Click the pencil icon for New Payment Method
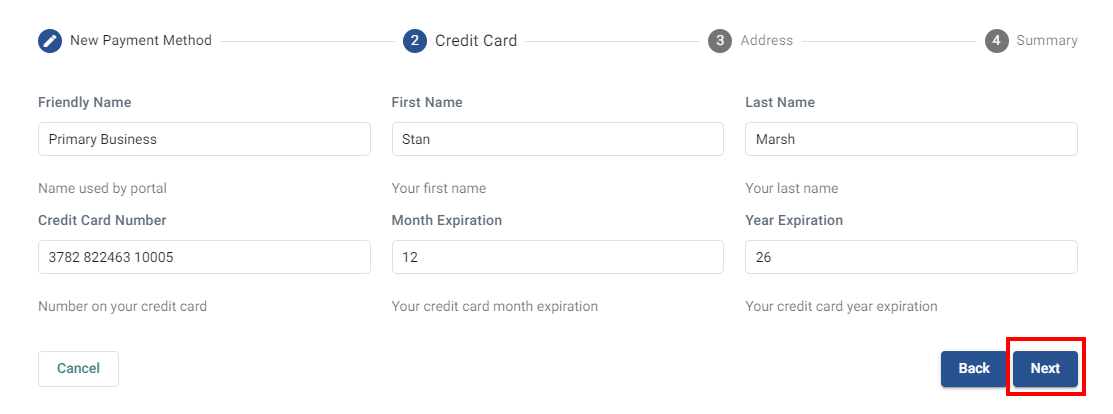Viewport: 1113px width, 414px height. pyautogui.click(x=50, y=41)
